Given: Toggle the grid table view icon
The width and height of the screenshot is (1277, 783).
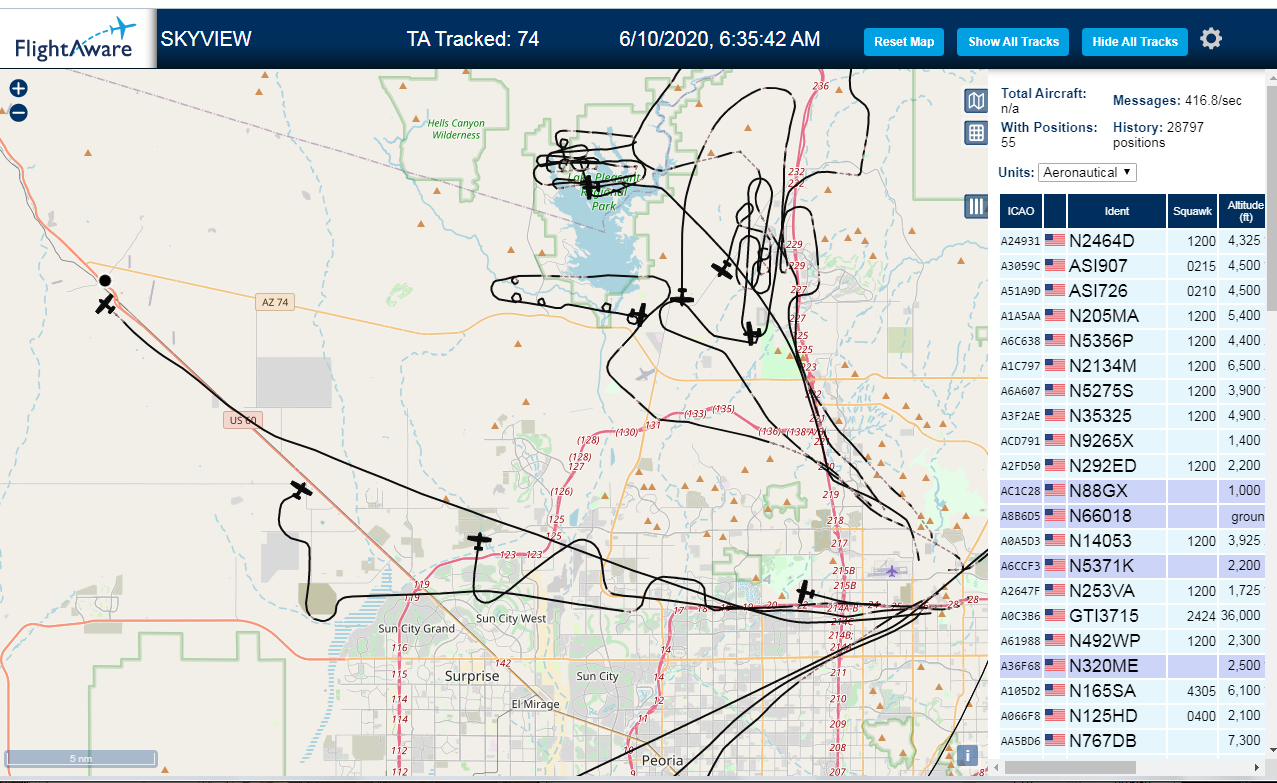Looking at the screenshot, I should tap(975, 133).
